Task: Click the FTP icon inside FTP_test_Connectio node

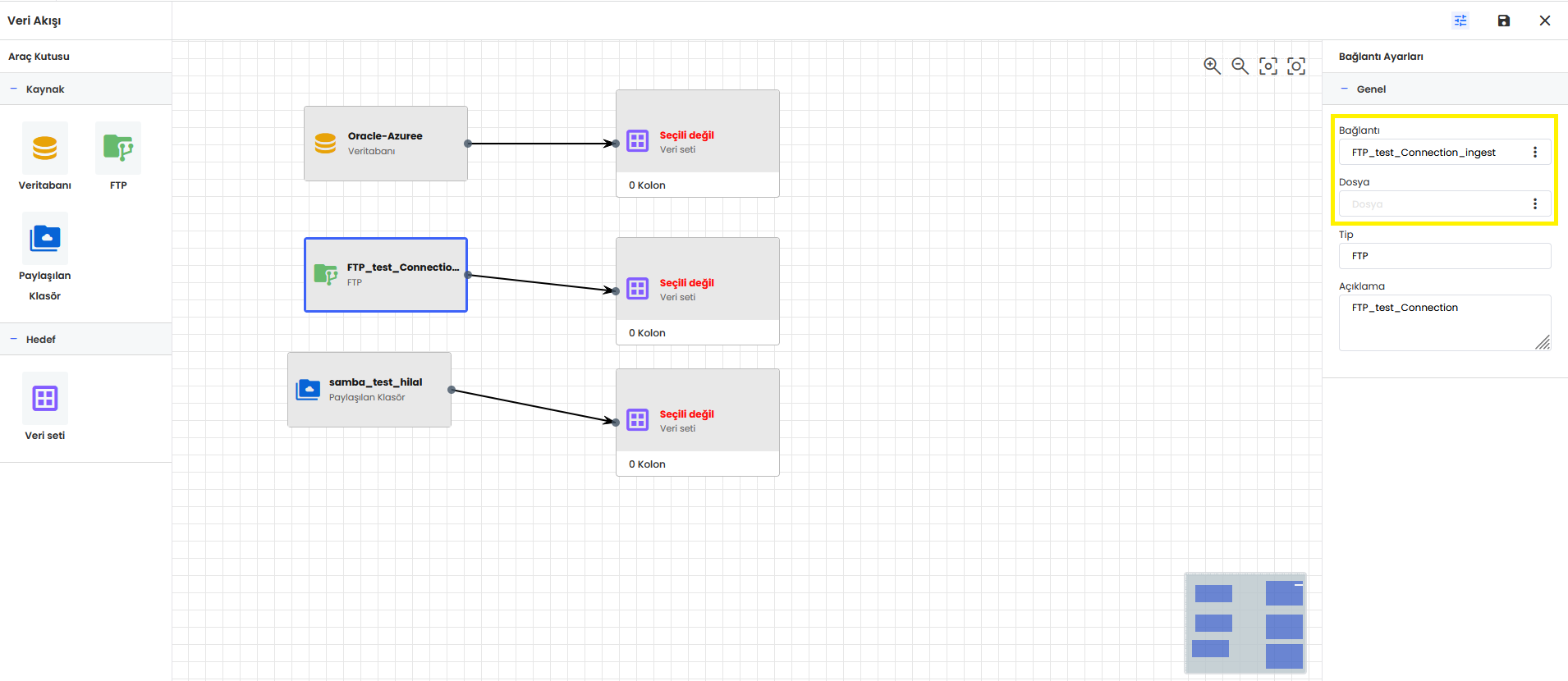Action: tap(326, 275)
